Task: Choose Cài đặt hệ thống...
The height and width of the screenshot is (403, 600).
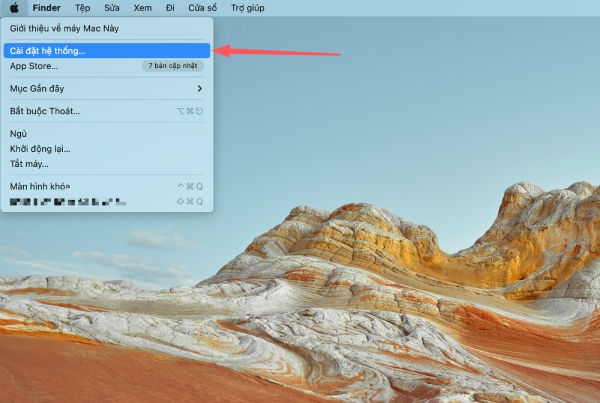Action: 107,51
